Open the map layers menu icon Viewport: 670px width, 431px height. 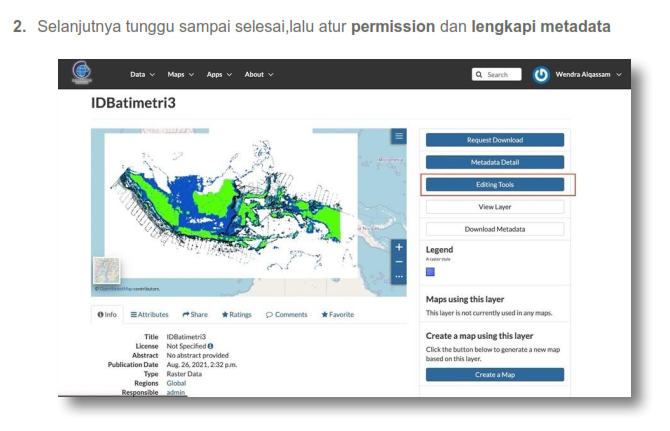coord(399,136)
